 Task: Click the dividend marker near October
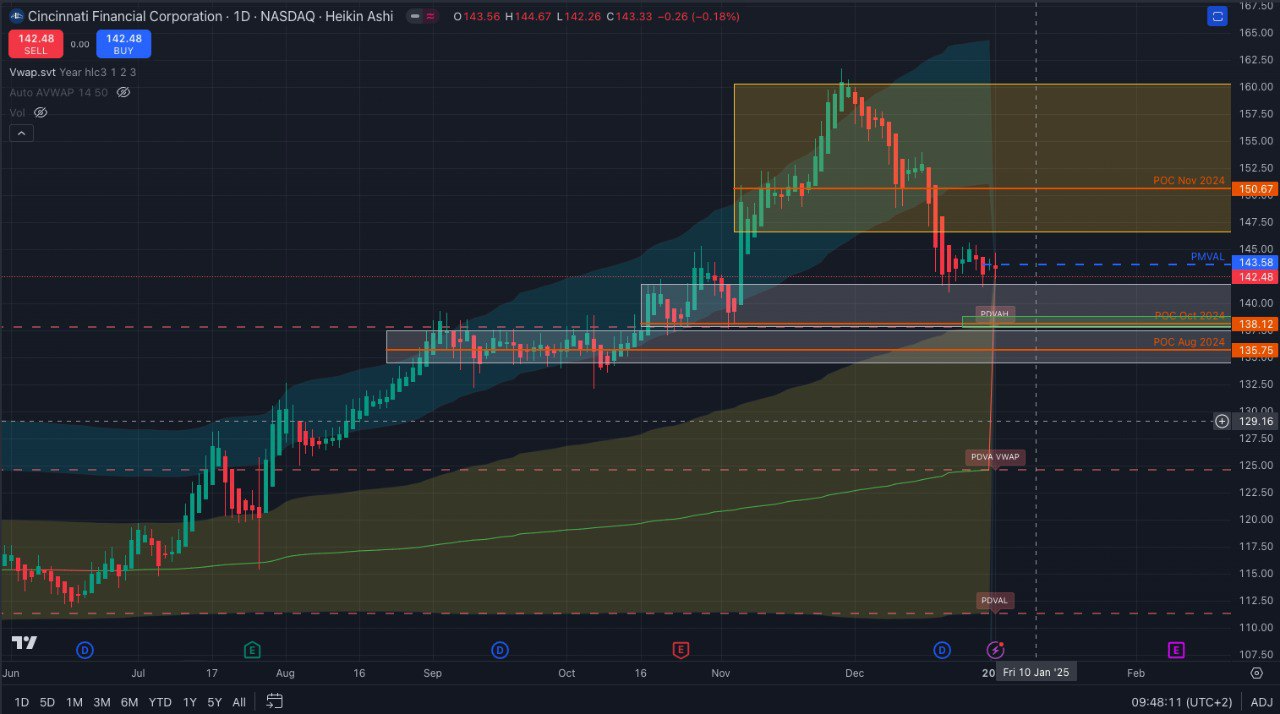click(499, 650)
